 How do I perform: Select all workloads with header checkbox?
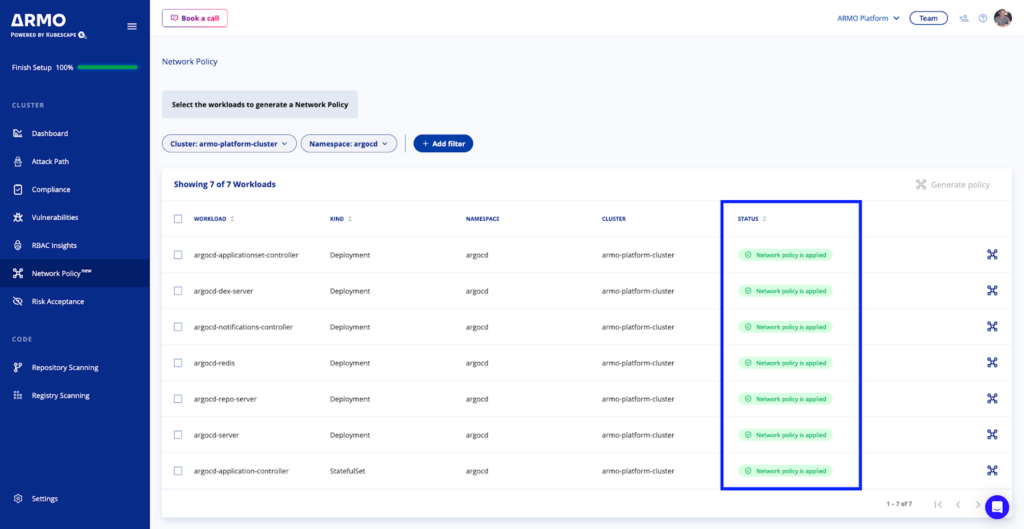tap(178, 219)
